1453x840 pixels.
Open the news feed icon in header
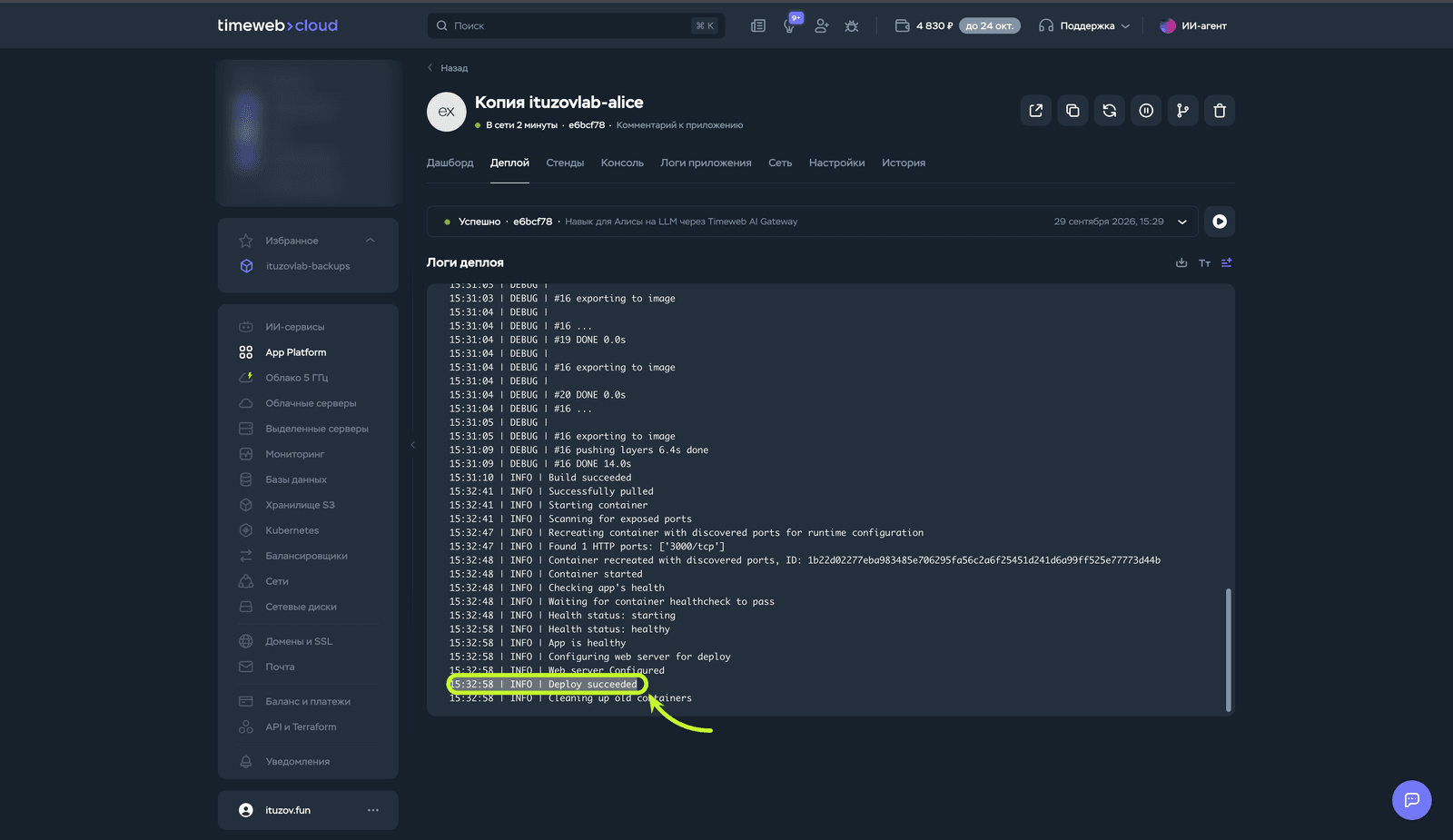click(x=758, y=26)
